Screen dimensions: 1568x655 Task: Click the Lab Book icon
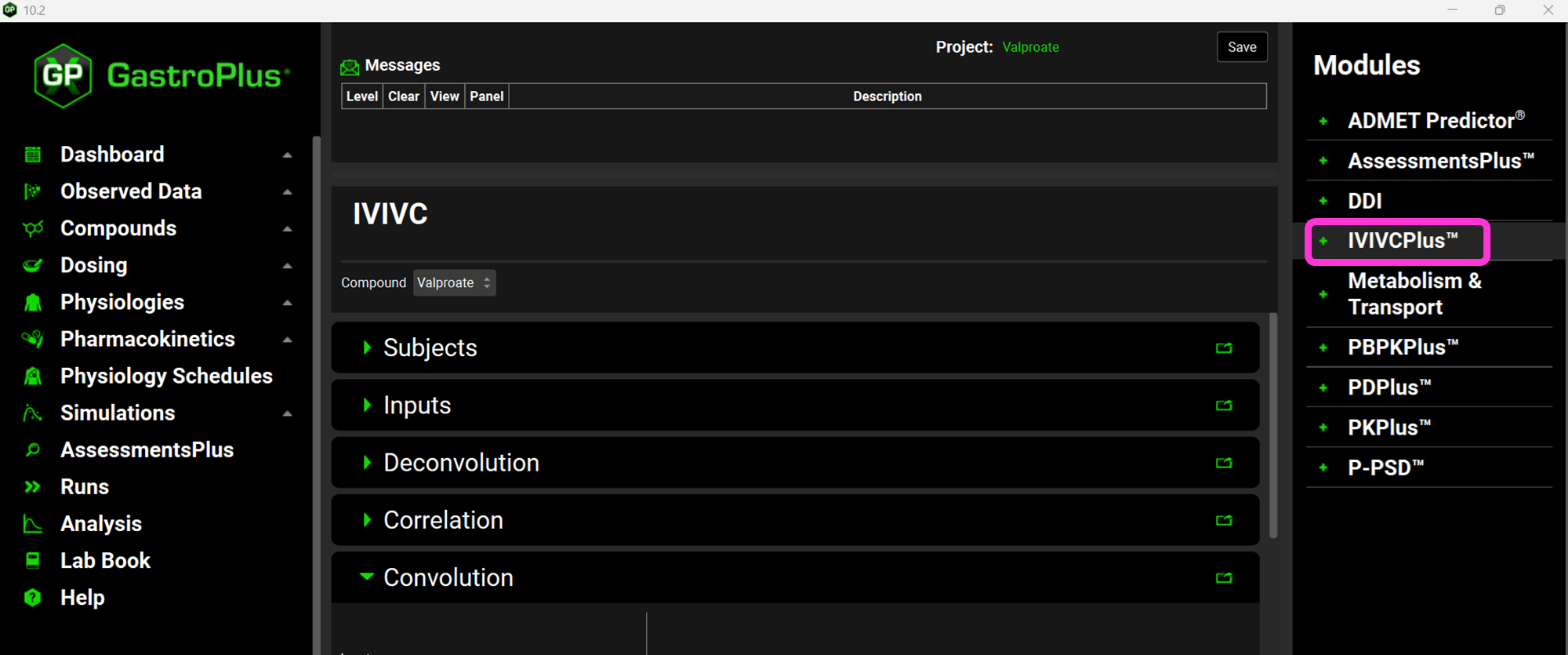[33, 561]
